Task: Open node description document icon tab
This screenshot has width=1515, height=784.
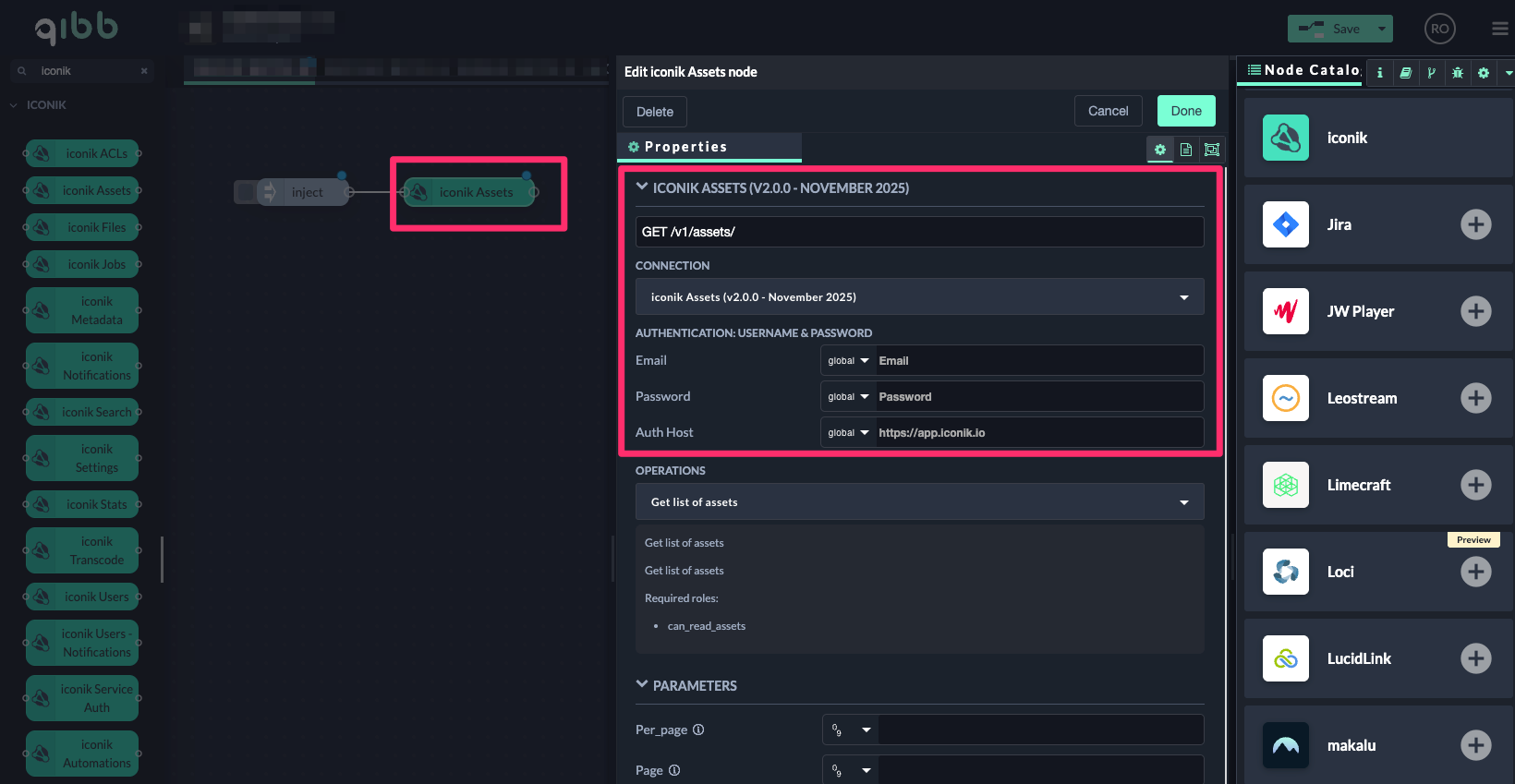Action: [x=1186, y=150]
